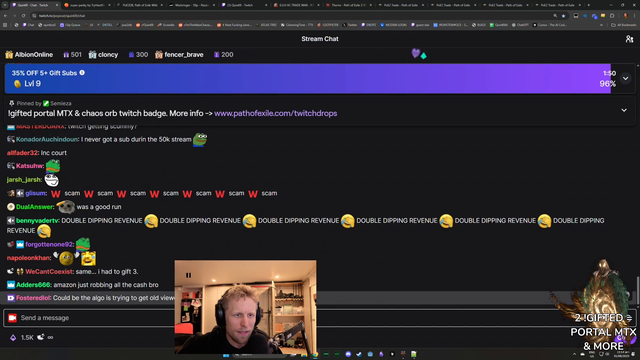Open username Katsuhw in chat
Screen dimensions: 640x360
click(x=29, y=166)
